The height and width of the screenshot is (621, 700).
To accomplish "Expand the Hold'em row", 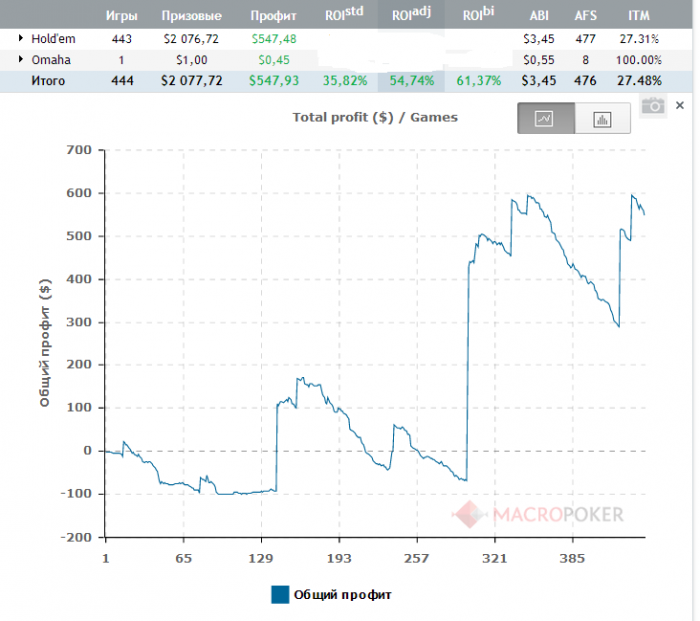I will [x=21, y=38].
